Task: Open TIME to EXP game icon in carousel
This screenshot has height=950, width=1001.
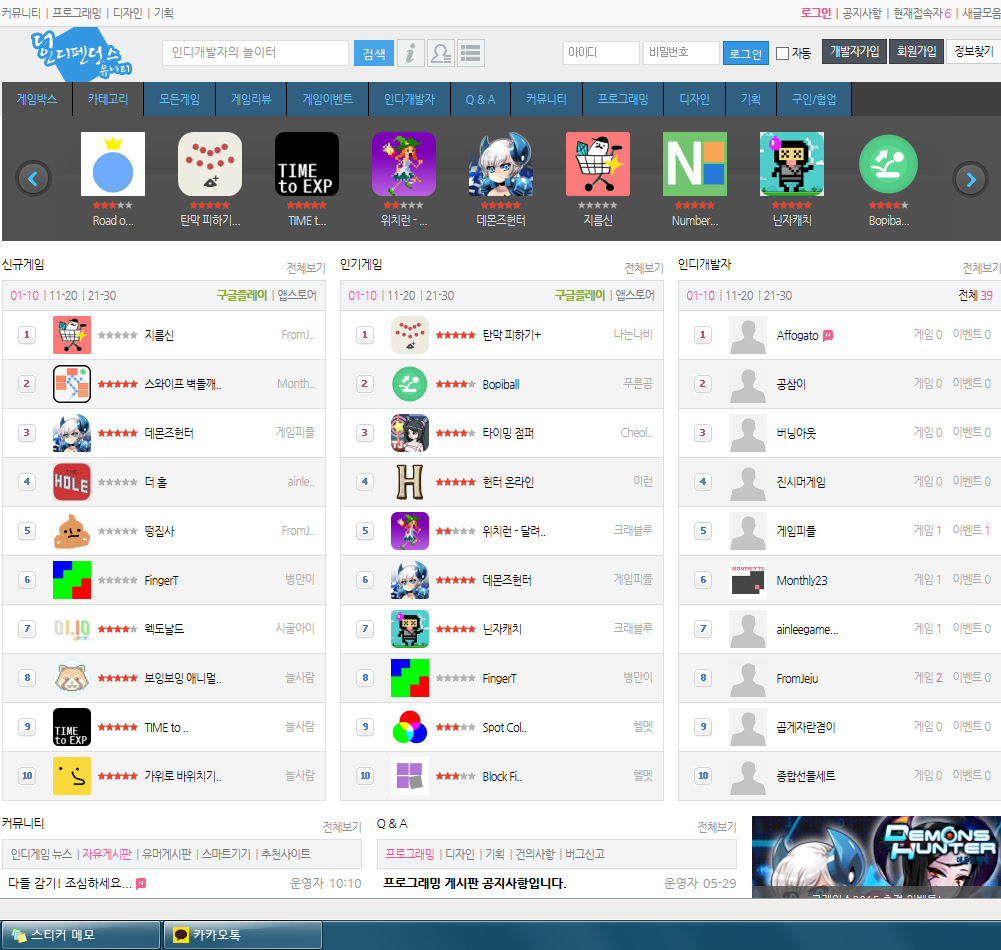Action: 307,164
